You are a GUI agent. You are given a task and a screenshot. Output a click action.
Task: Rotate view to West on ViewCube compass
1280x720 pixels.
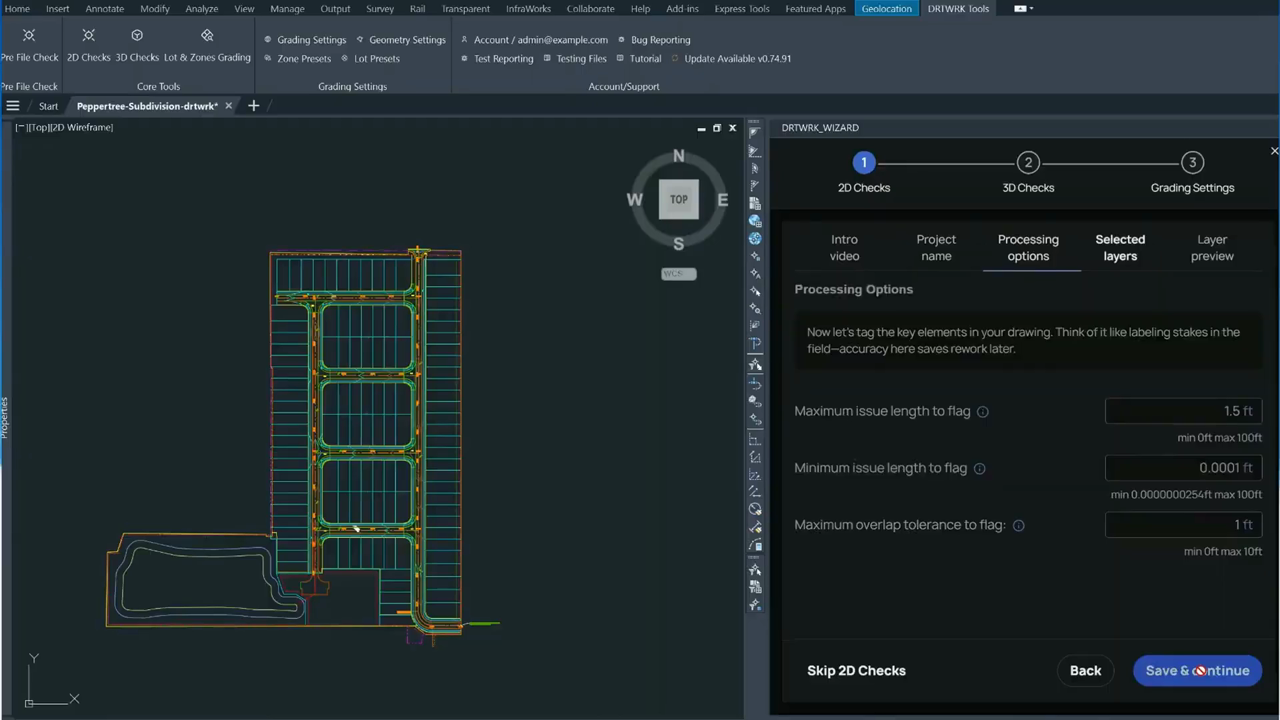point(634,200)
